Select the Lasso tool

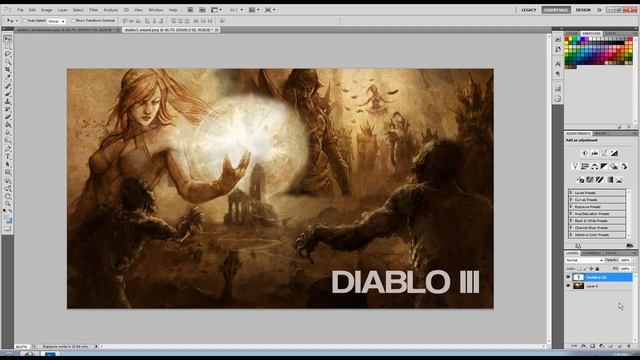pos(8,55)
